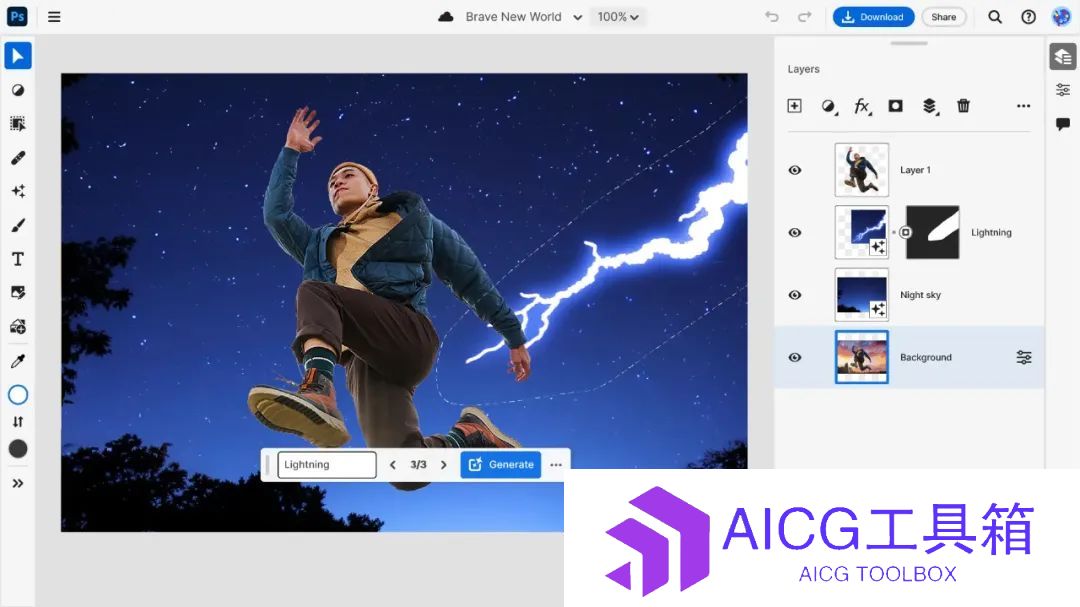Add an adjustment layer

[829, 106]
